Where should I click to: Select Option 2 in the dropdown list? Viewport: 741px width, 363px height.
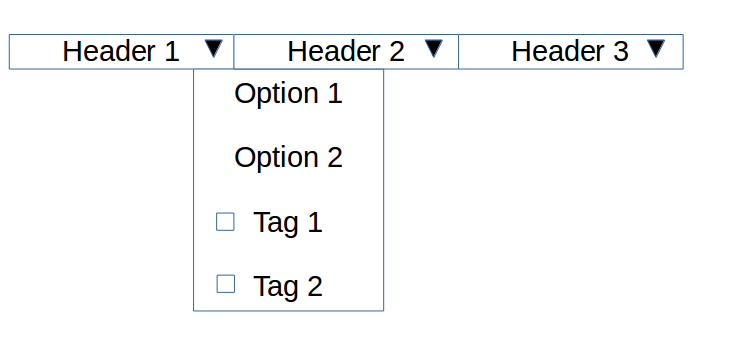(288, 157)
